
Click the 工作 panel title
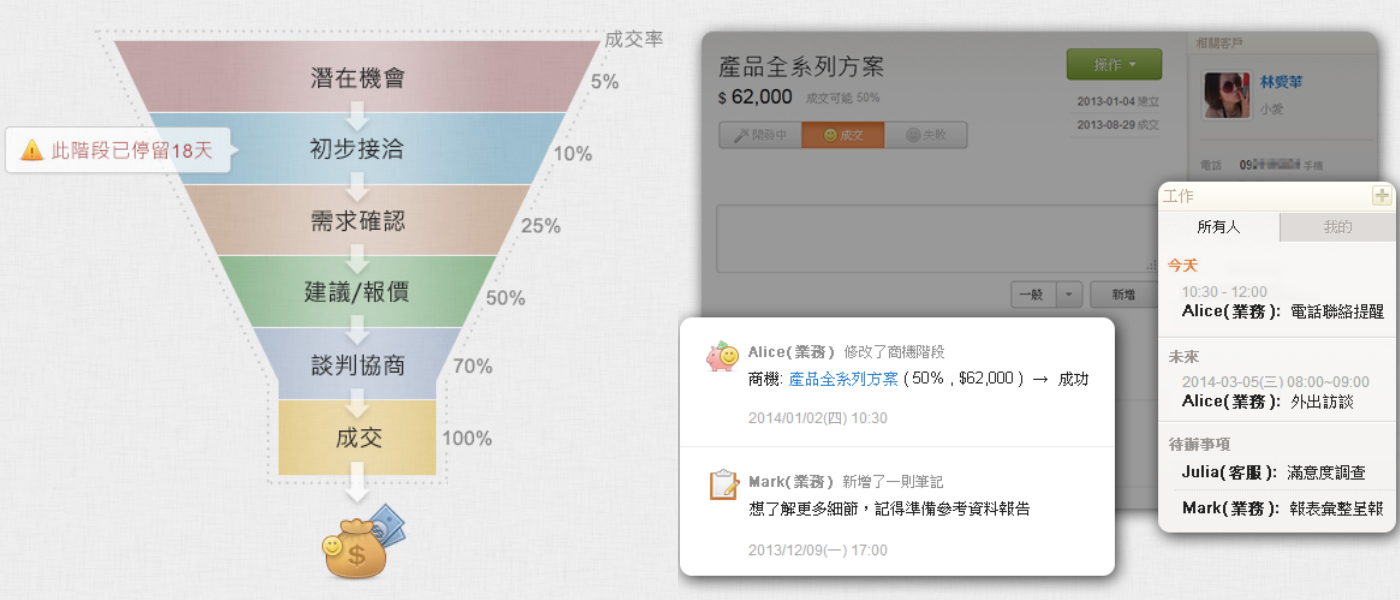(1178, 196)
